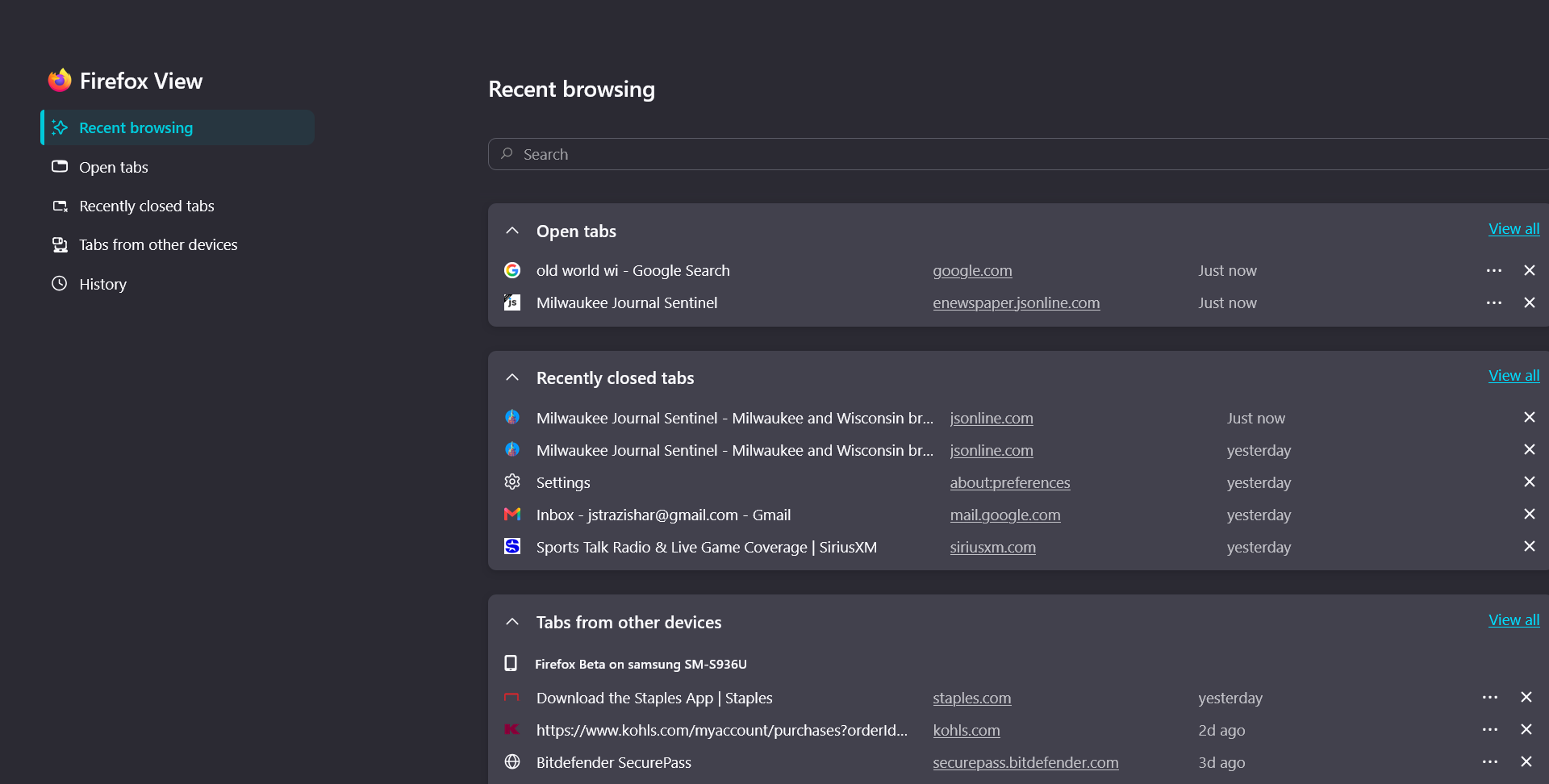Close the kohls.com synced tab
This screenshot has width=1549, height=784.
click(1526, 729)
